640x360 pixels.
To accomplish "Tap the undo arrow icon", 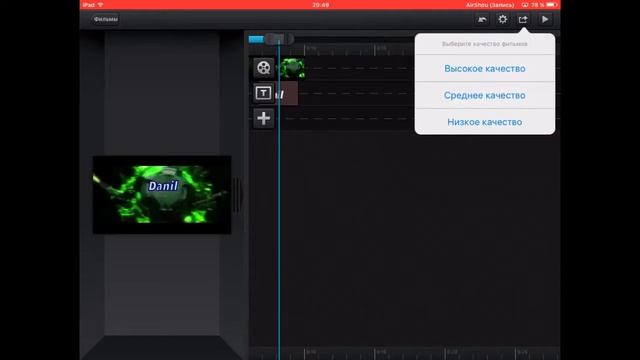I will [x=482, y=19].
